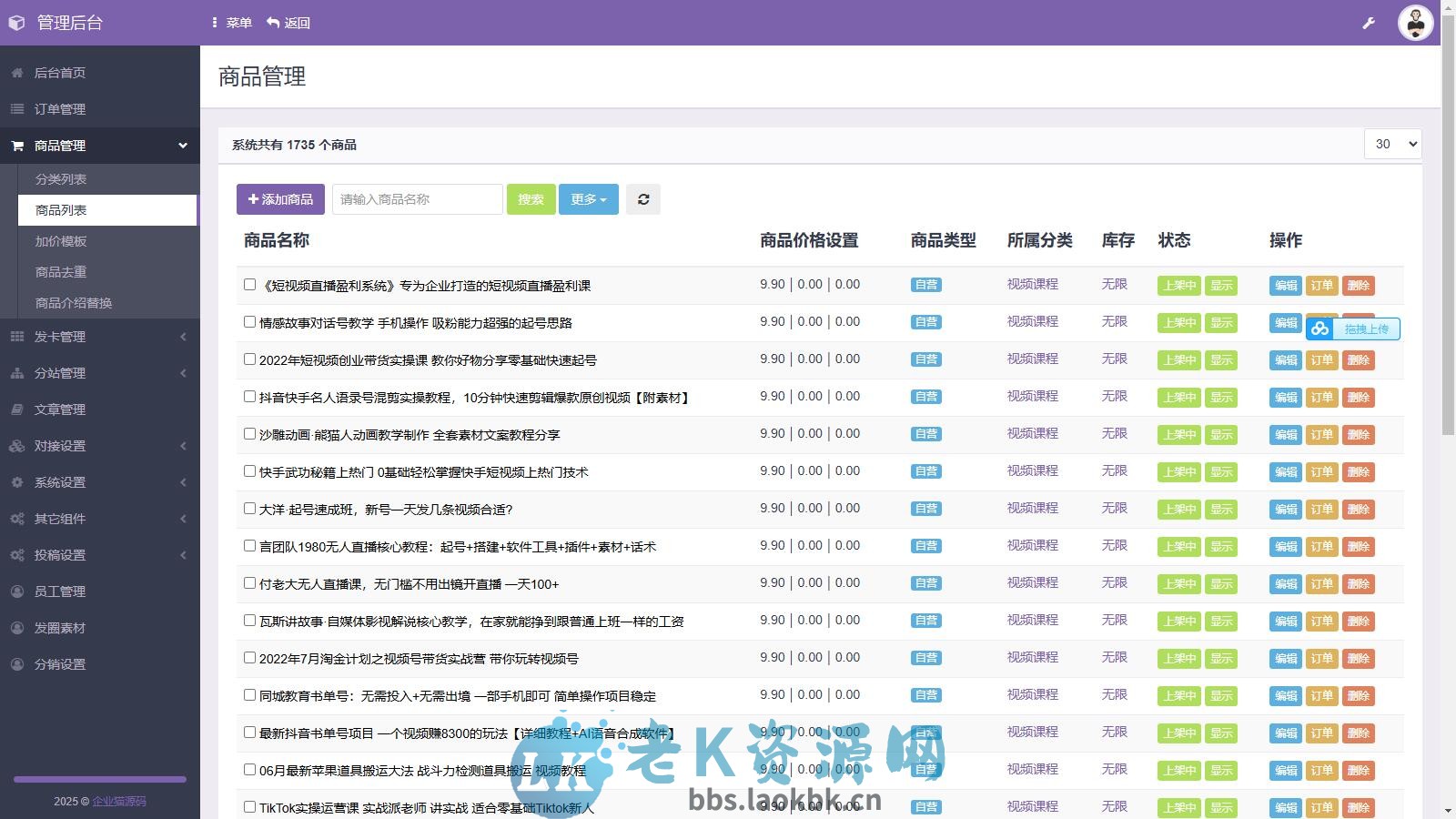Click the 文章管理 document icon in sidebar

point(16,409)
